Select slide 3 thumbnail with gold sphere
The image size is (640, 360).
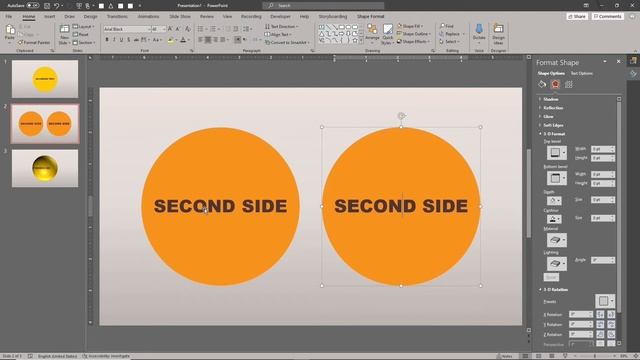point(45,168)
